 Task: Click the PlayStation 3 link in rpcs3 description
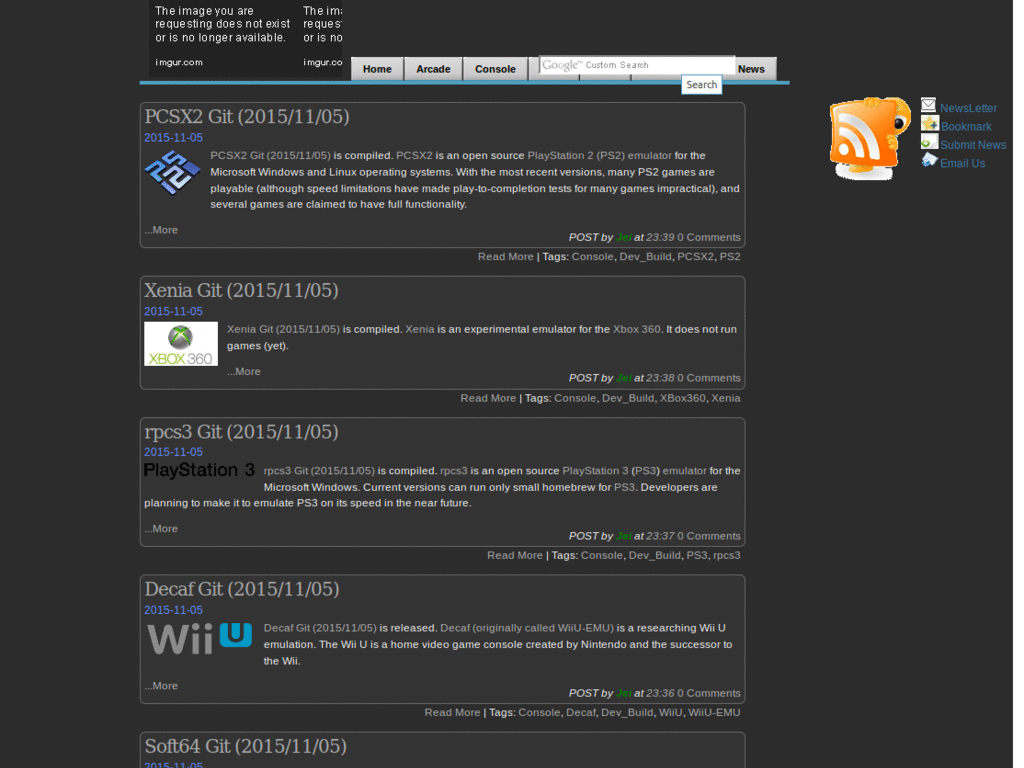(x=595, y=471)
